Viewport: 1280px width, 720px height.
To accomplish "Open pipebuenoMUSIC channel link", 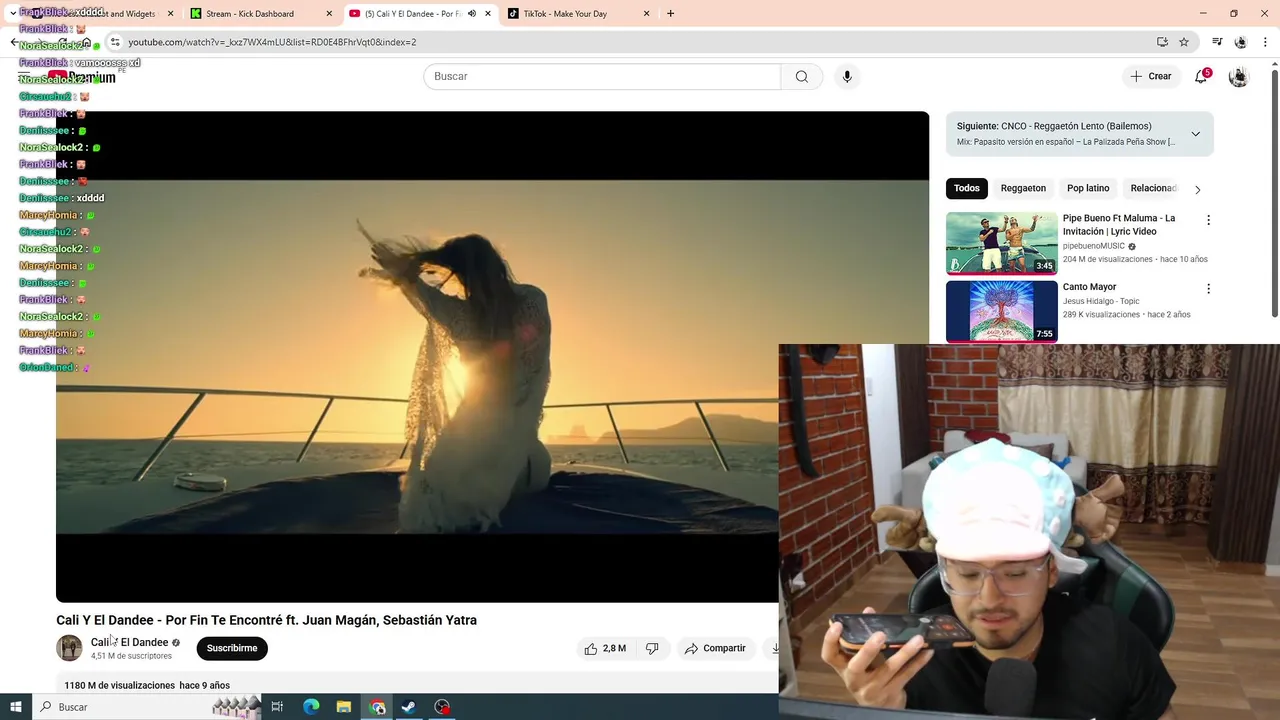I will point(1094,246).
